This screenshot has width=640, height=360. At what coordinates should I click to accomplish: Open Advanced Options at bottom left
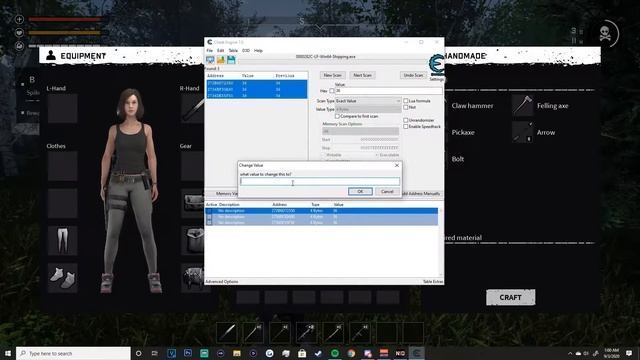click(222, 282)
